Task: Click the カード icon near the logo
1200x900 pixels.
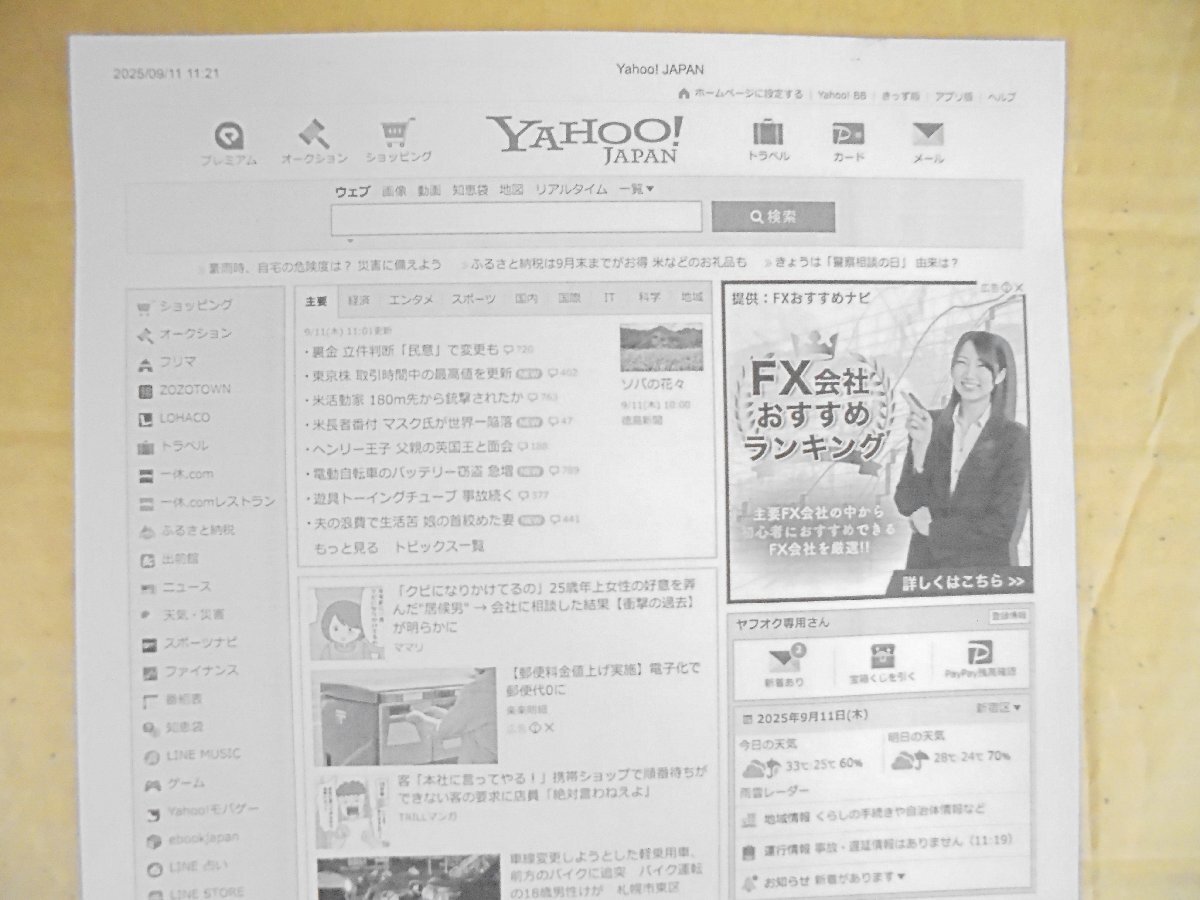Action: [847, 135]
